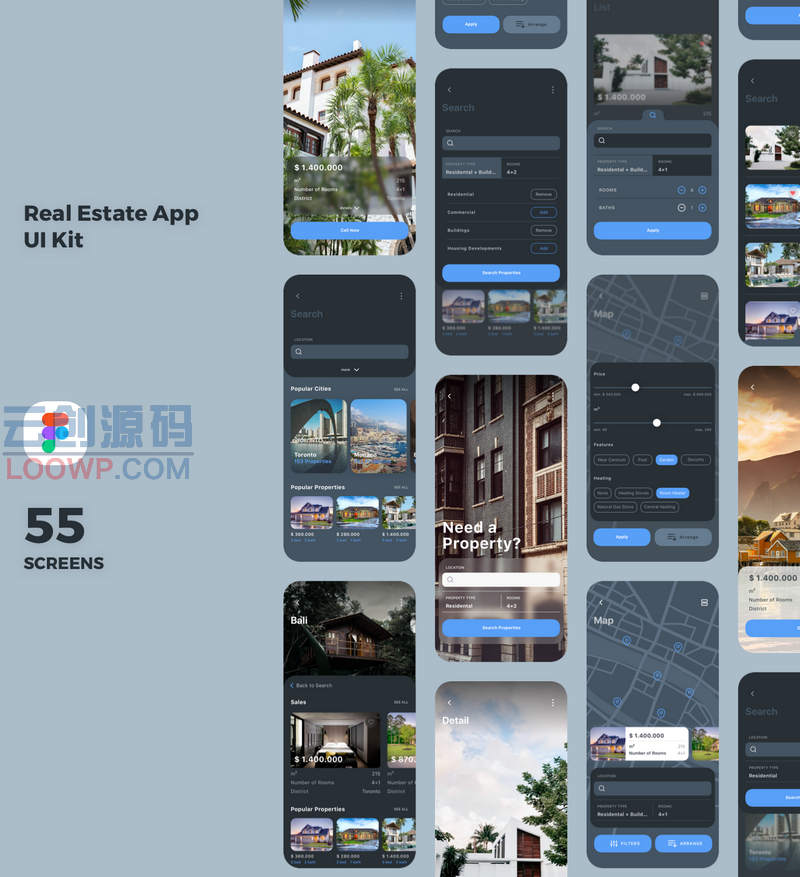Select the Central Heating chip
800x877 pixels.
[x=660, y=507]
